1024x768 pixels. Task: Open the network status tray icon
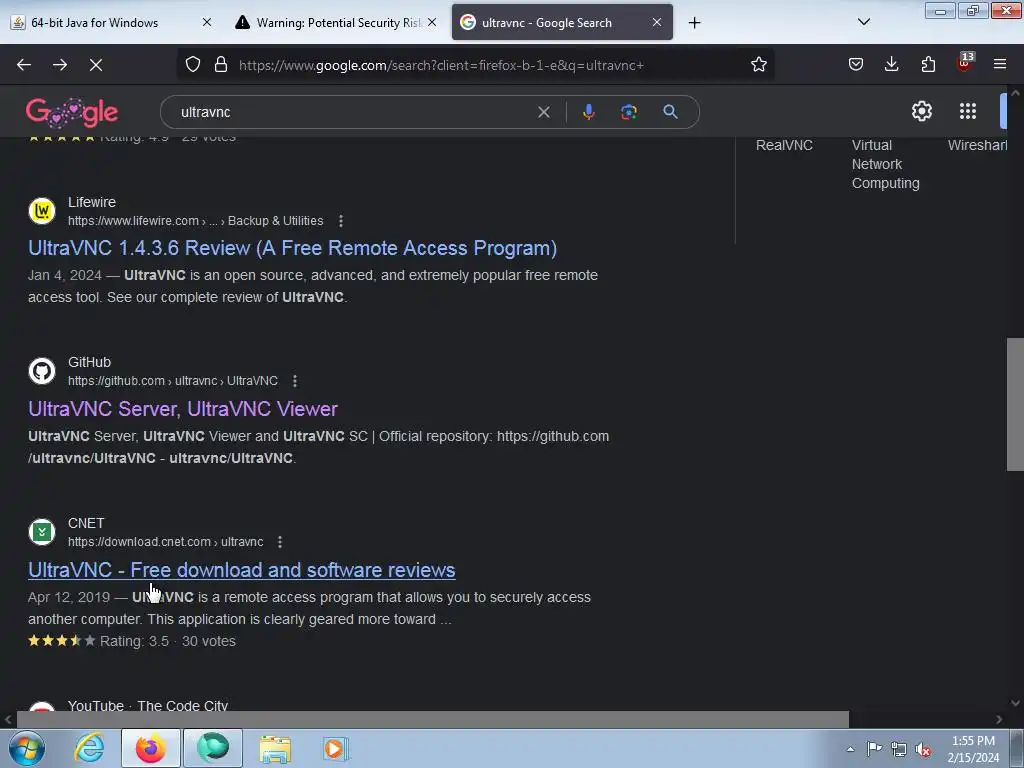[x=899, y=749]
